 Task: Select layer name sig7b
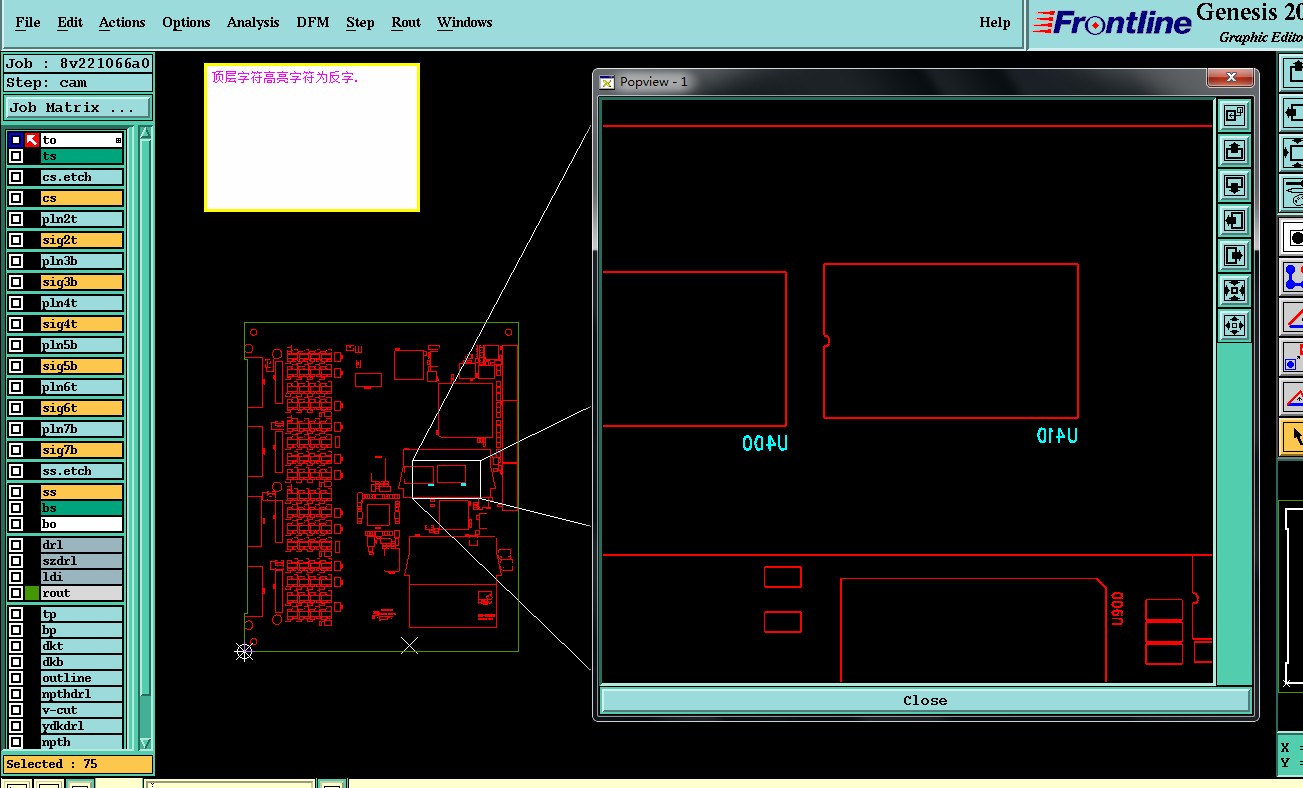[81, 450]
